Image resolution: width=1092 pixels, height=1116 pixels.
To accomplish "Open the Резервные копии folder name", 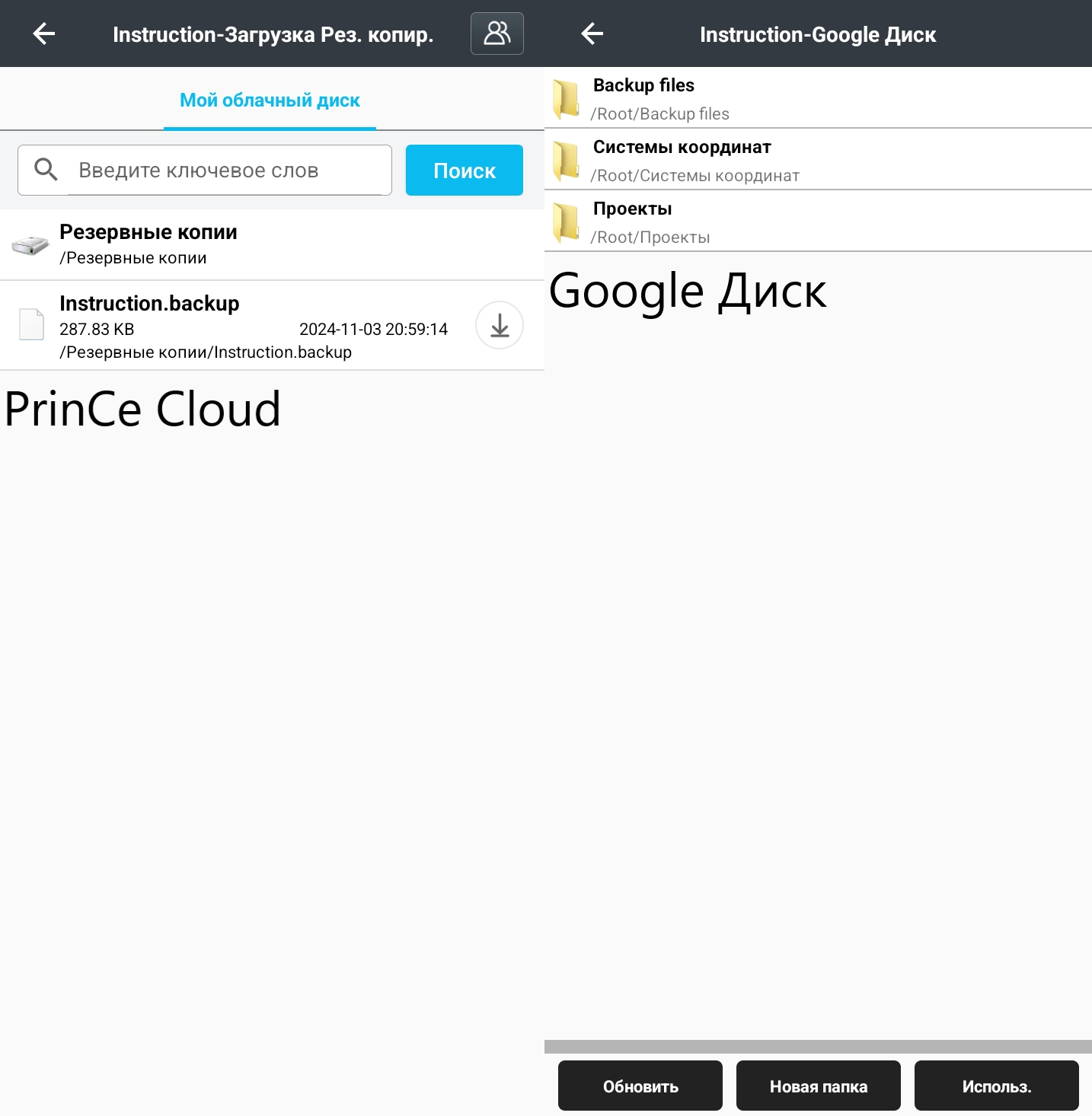I will point(148,232).
